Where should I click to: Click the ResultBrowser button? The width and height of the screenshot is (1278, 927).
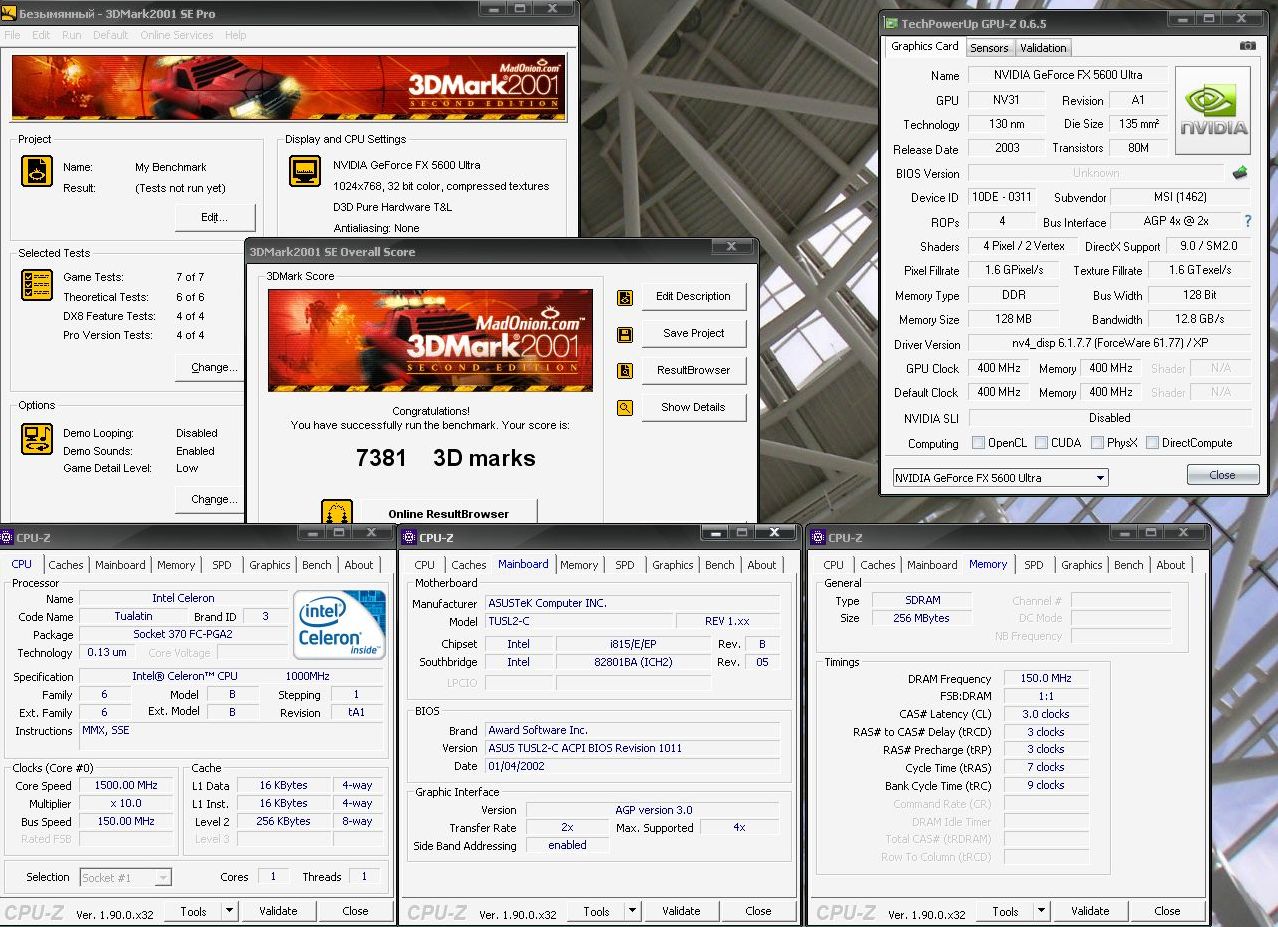coord(693,370)
